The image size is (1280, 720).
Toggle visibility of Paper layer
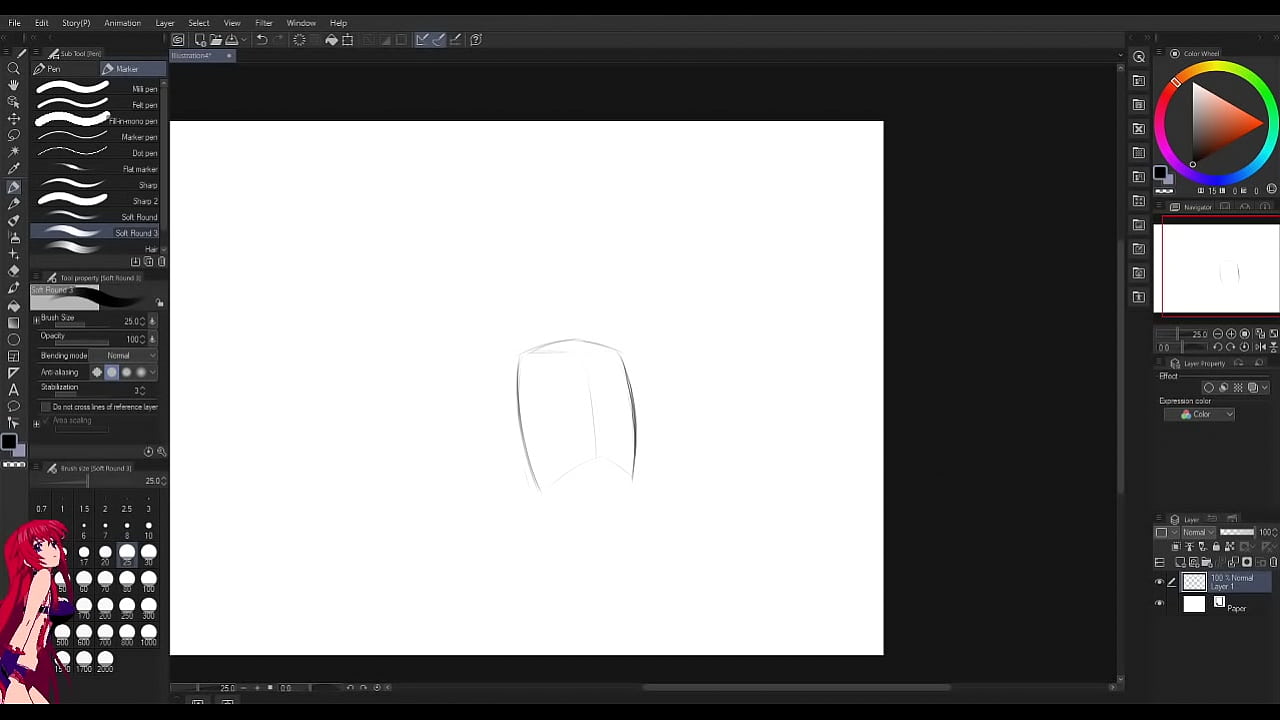pos(1160,604)
